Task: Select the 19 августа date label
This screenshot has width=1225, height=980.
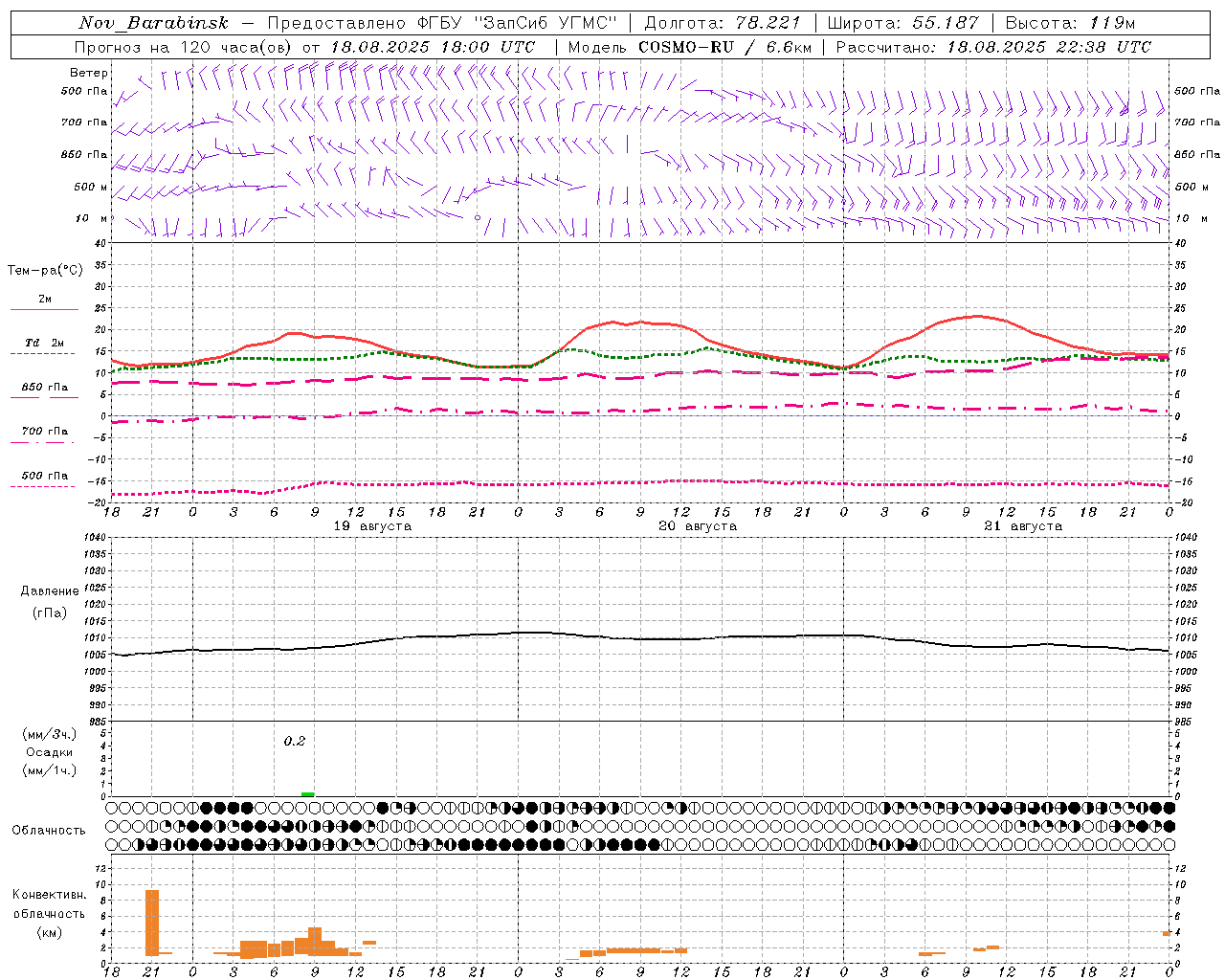Action: (372, 526)
